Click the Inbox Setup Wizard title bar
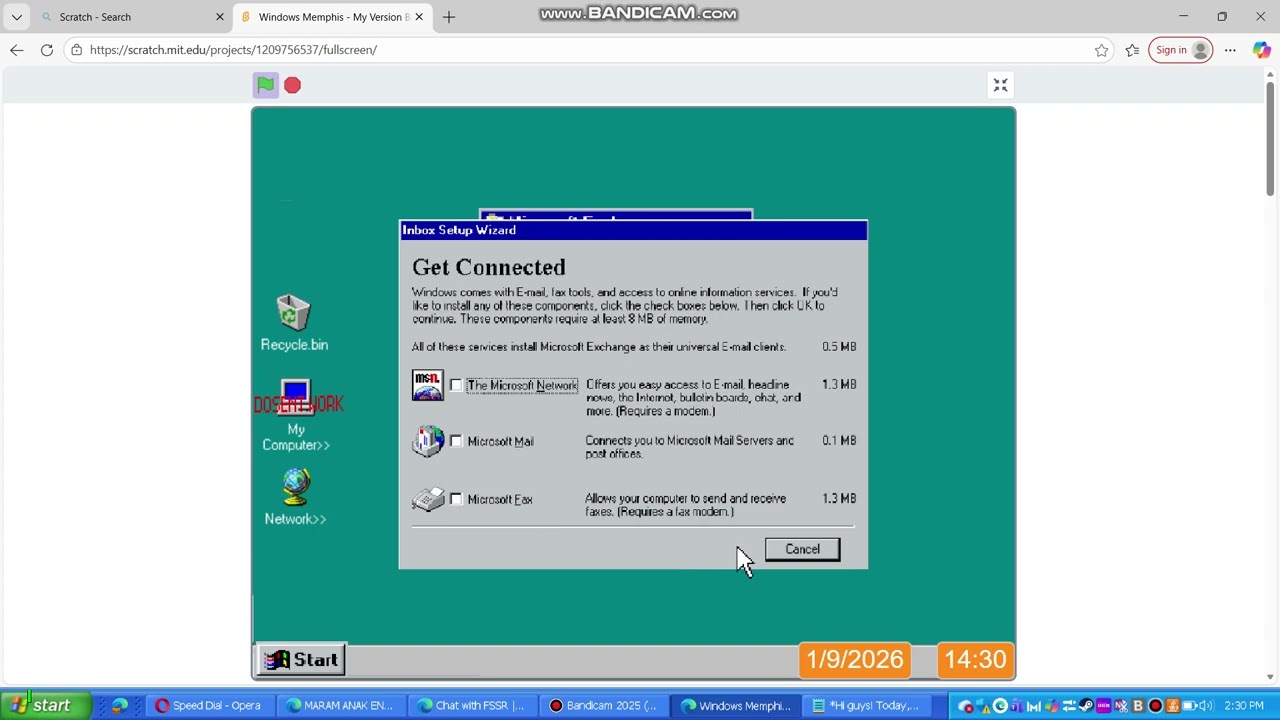The height and width of the screenshot is (720, 1280). tap(633, 230)
